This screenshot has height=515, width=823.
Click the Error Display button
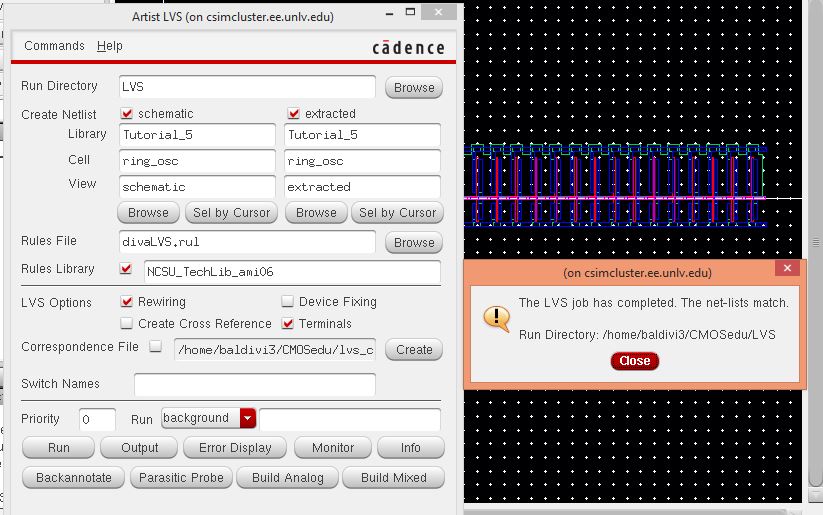coord(235,448)
